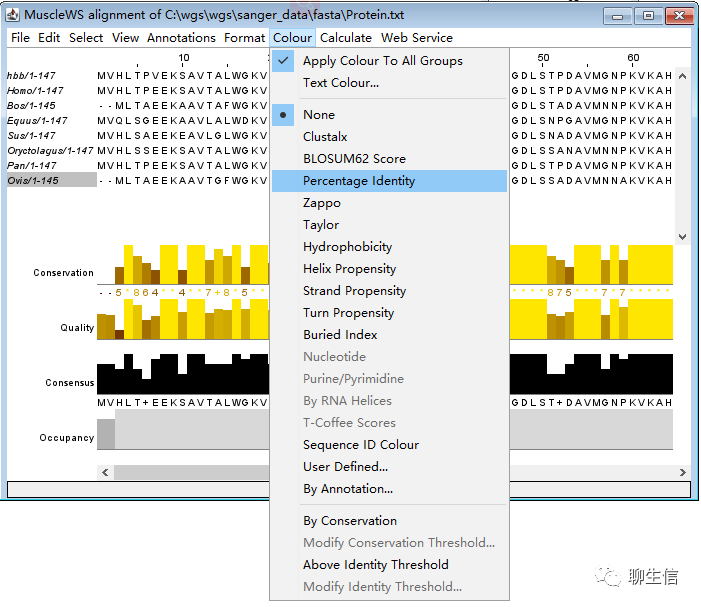Click ruler position 60 marker
The width and height of the screenshot is (701, 607).
(633, 58)
